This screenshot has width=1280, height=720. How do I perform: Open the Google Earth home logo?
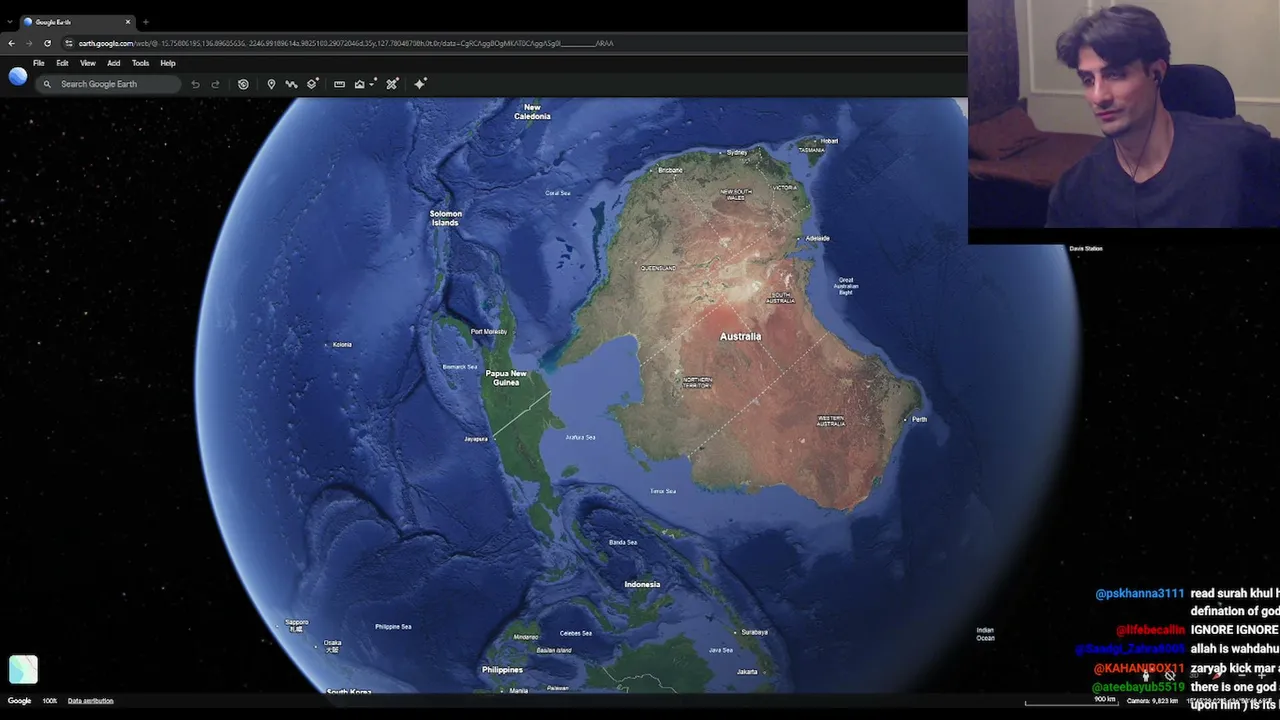tap(18, 76)
